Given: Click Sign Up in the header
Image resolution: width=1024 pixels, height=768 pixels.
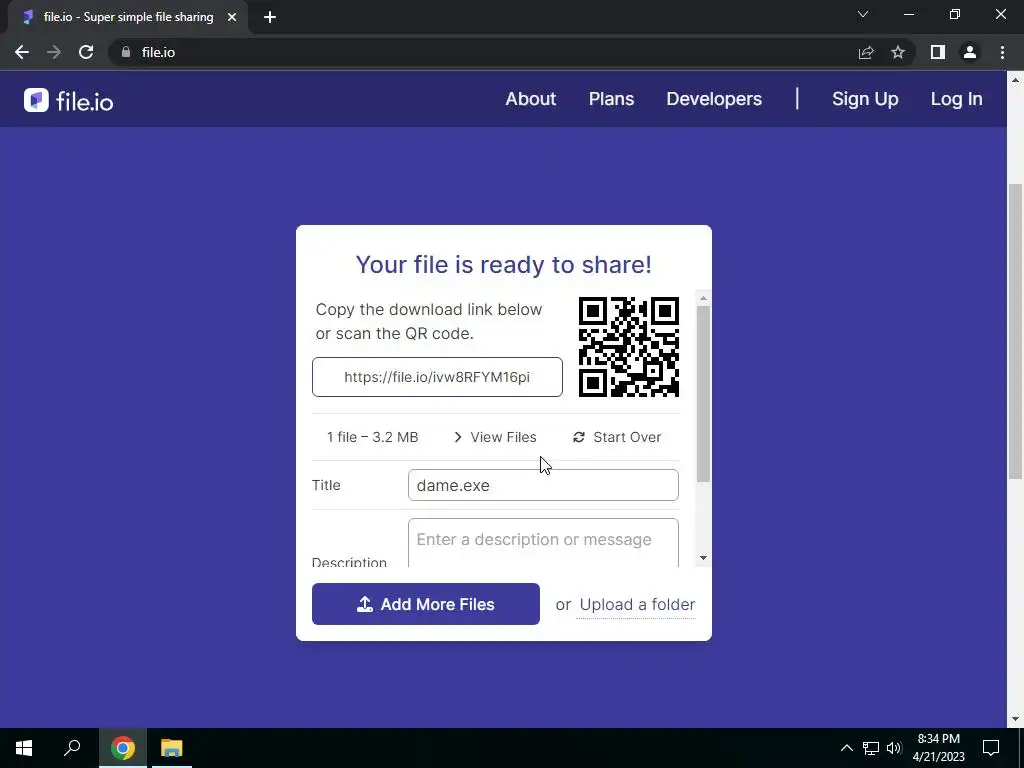Looking at the screenshot, I should [865, 99].
